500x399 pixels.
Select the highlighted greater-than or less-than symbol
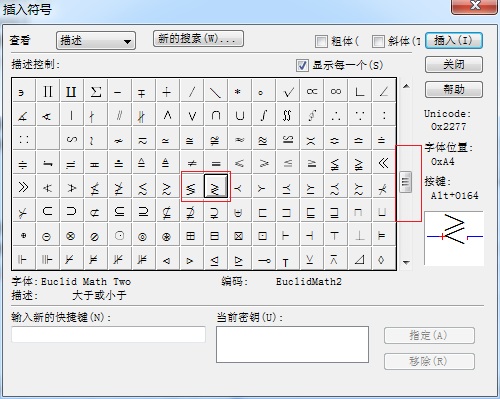216,187
